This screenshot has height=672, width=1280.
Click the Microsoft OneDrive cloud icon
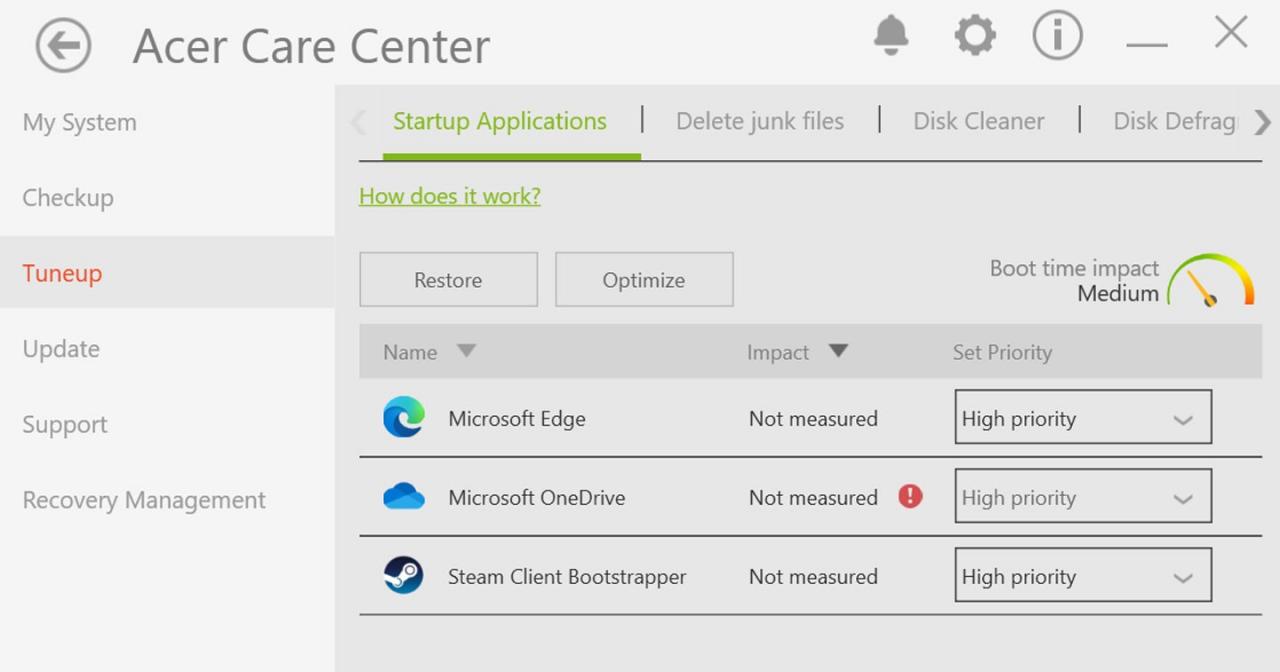(x=404, y=496)
